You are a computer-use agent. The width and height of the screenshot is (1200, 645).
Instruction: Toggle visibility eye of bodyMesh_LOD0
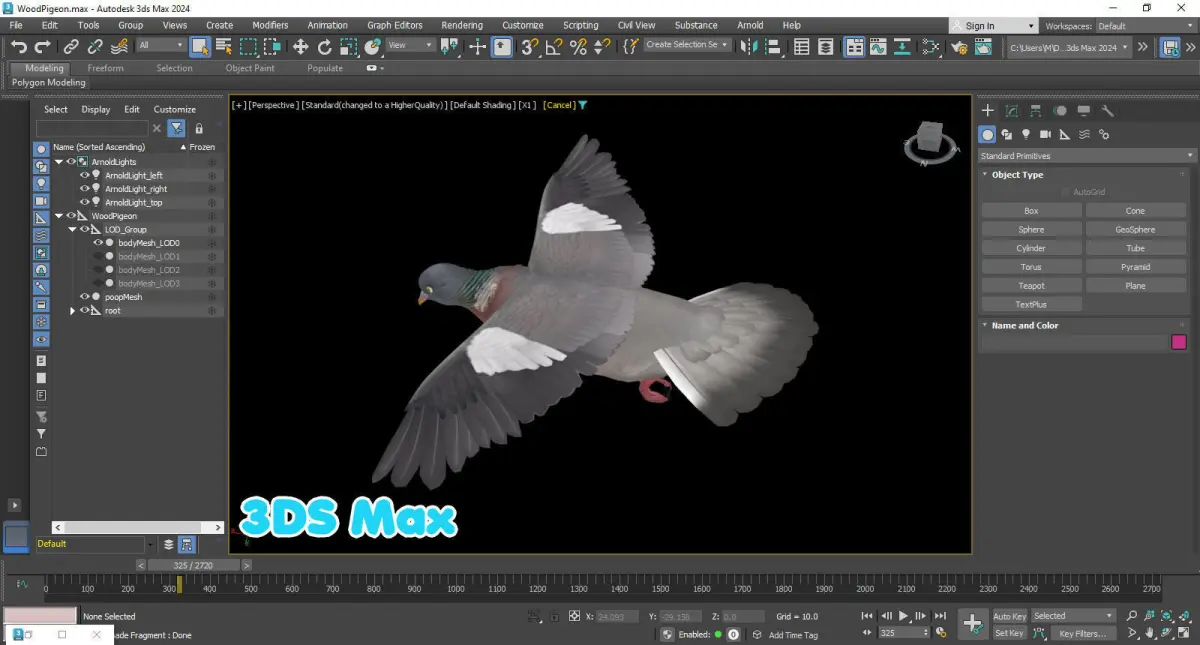[x=98, y=243]
